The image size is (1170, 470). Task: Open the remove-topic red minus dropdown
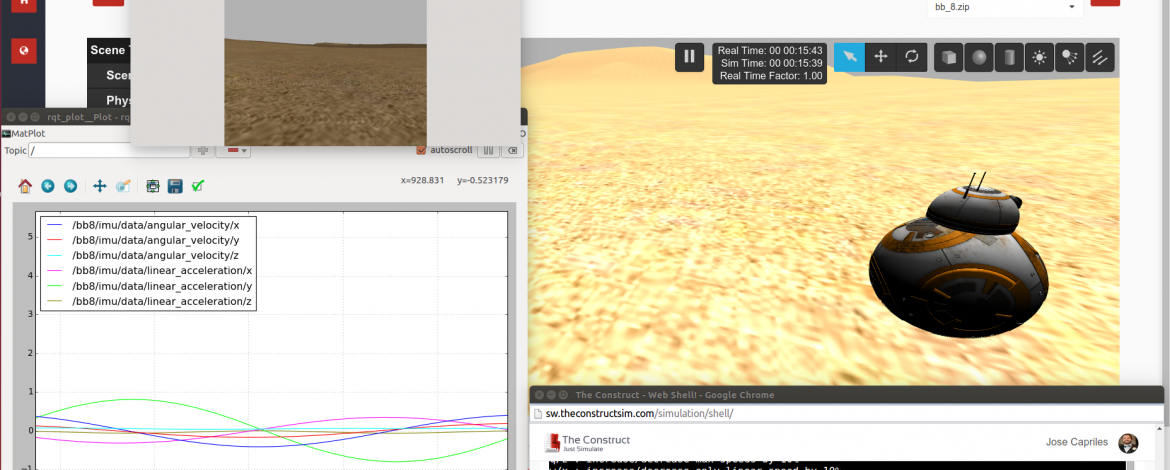click(x=233, y=151)
